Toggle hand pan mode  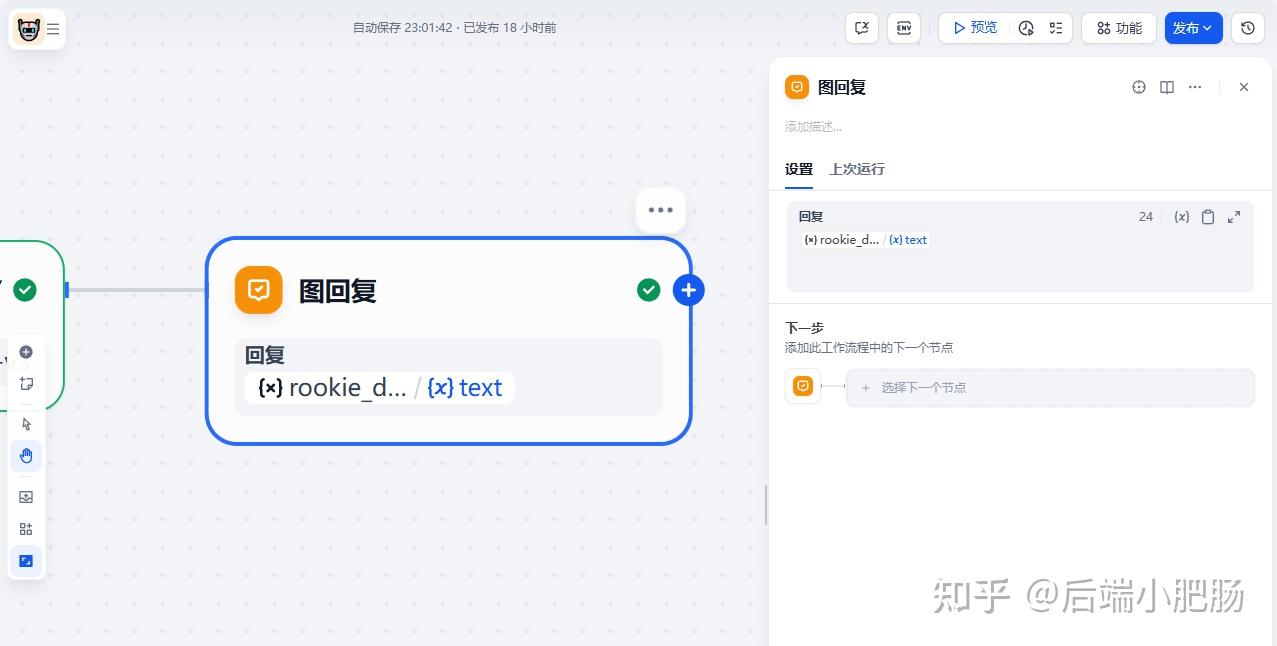[26, 456]
